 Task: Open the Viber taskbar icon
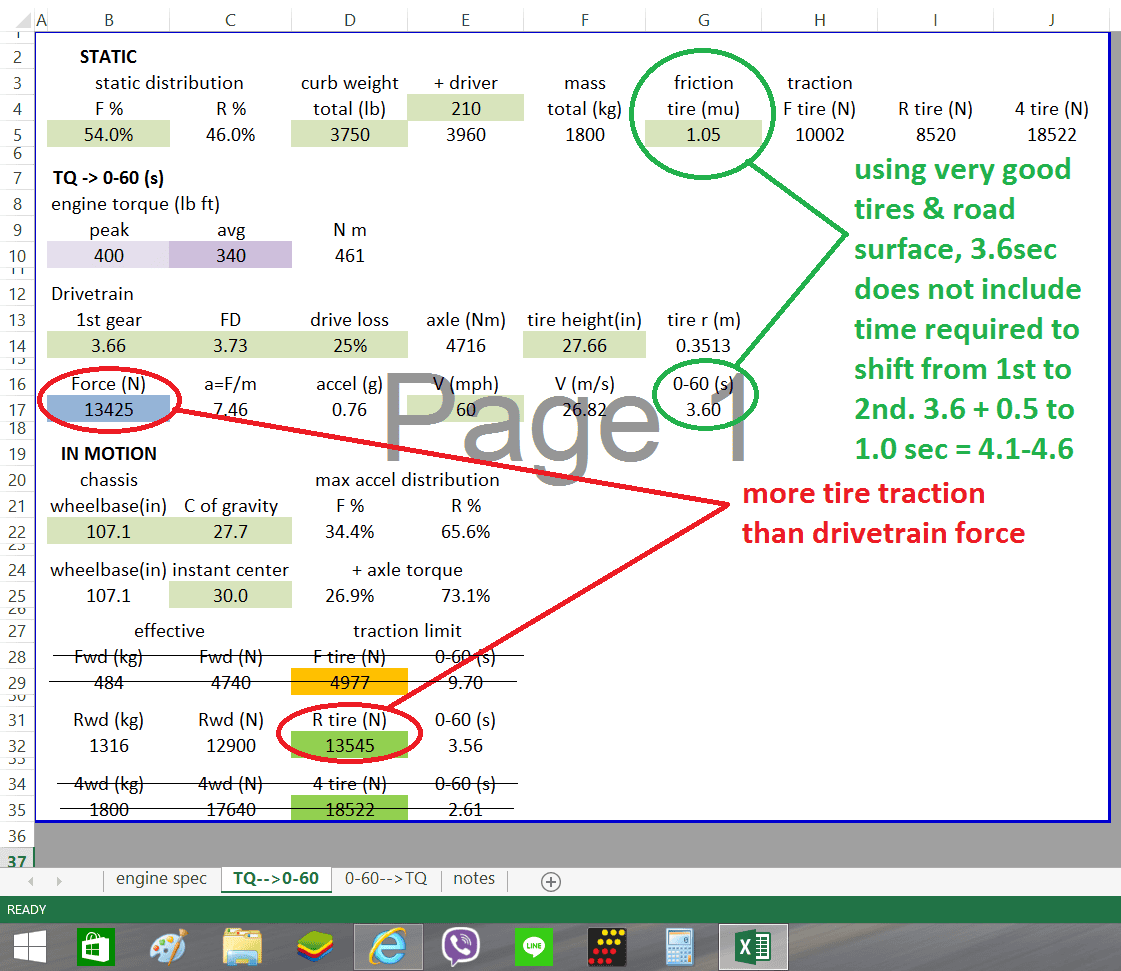coord(461,947)
